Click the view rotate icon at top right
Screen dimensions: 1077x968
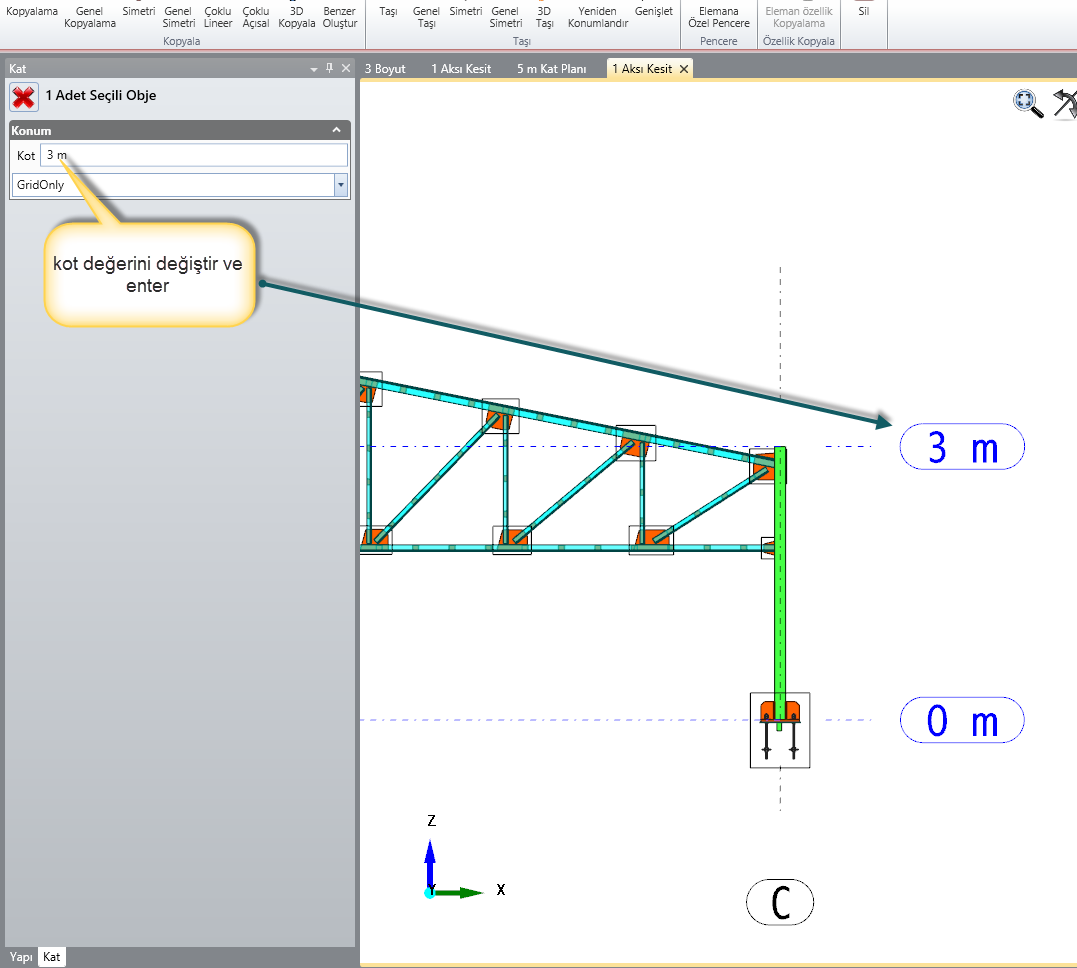(x=1066, y=103)
